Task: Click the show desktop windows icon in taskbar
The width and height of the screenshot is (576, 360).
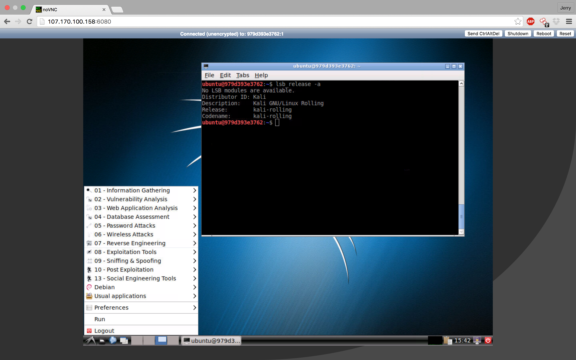Action: point(124,341)
